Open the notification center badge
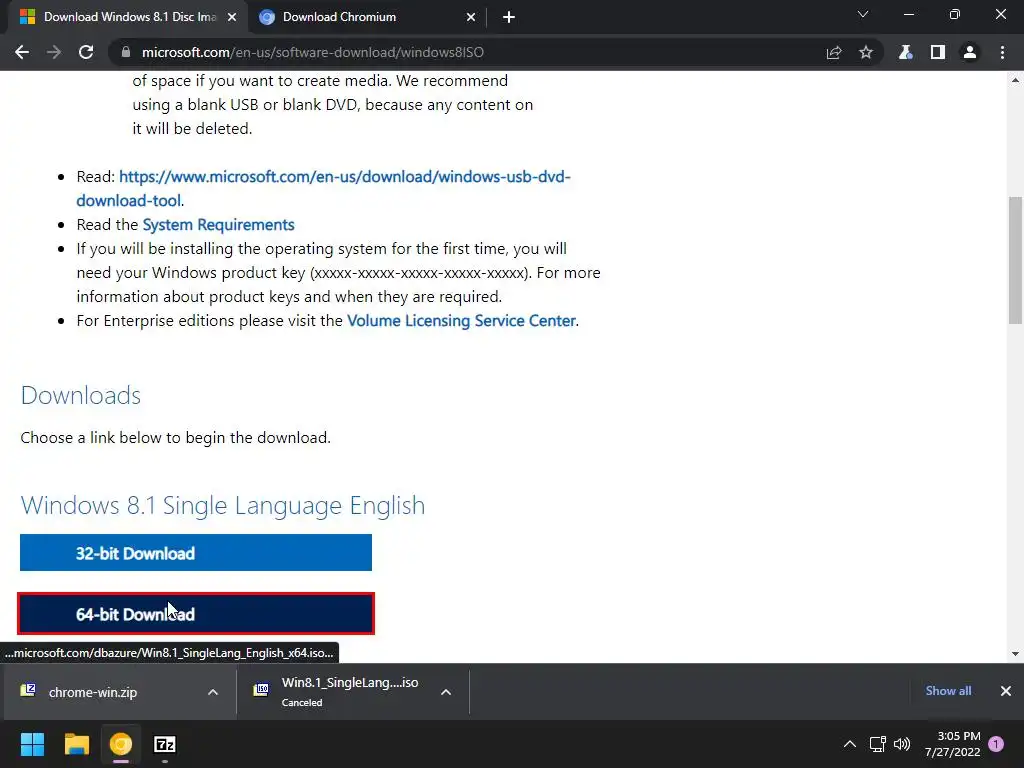This screenshot has height=768, width=1024. click(996, 743)
